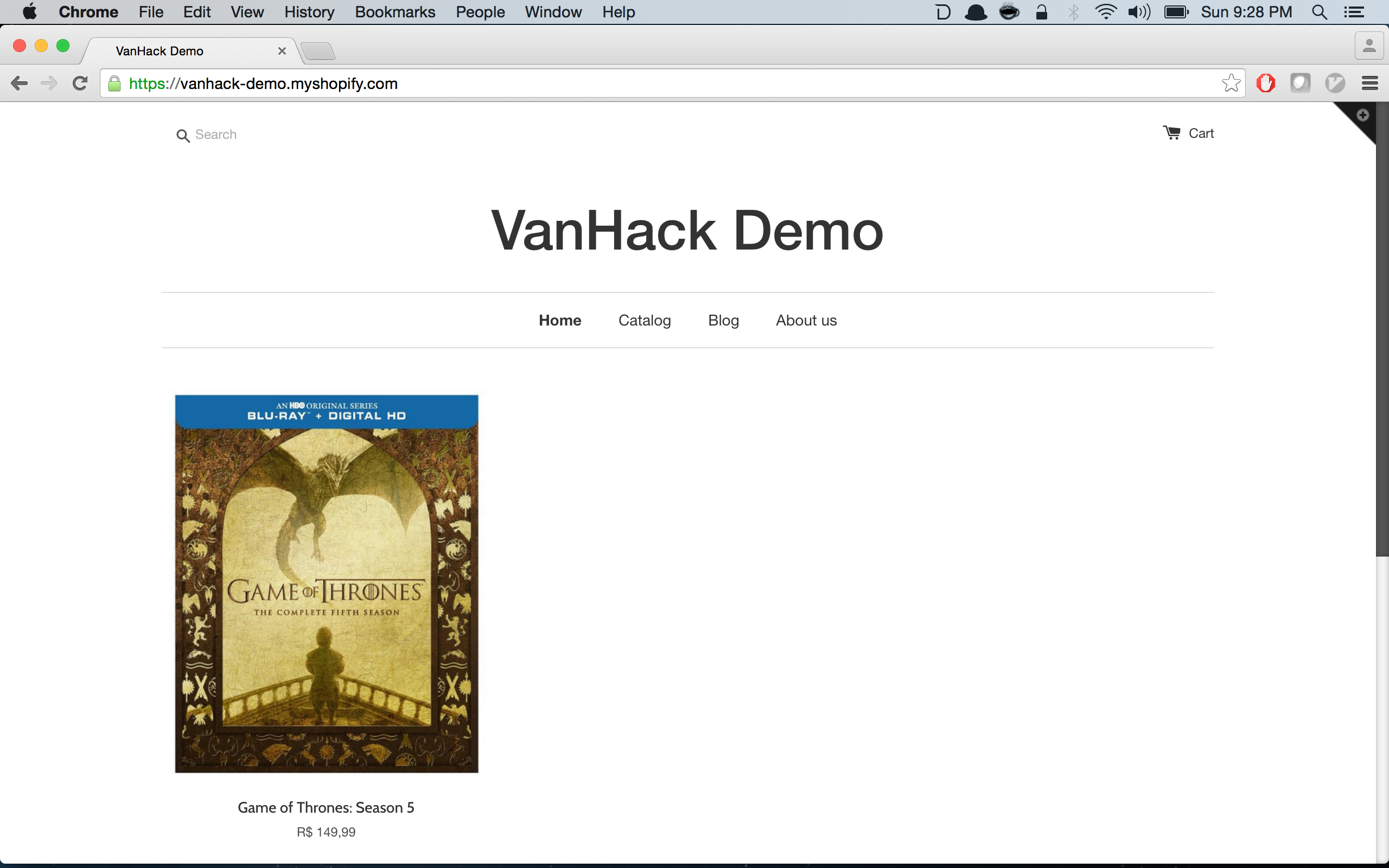Screen dimensions: 1389x868
Task: Click the search magnifier icon on page
Action: (182, 136)
